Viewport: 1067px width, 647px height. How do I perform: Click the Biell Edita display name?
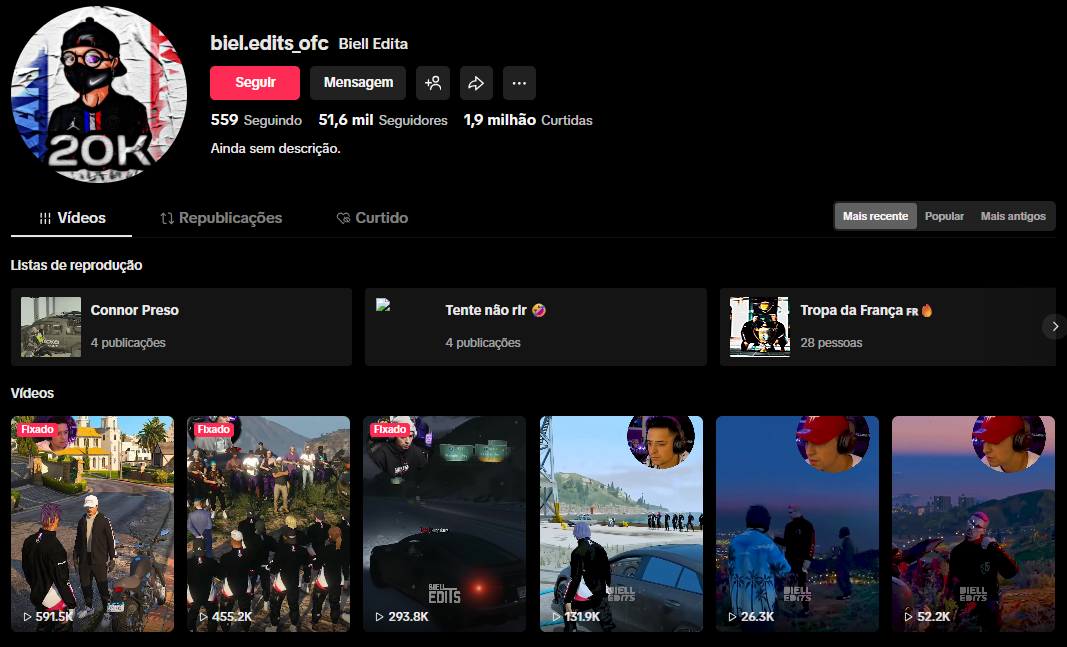tap(374, 44)
